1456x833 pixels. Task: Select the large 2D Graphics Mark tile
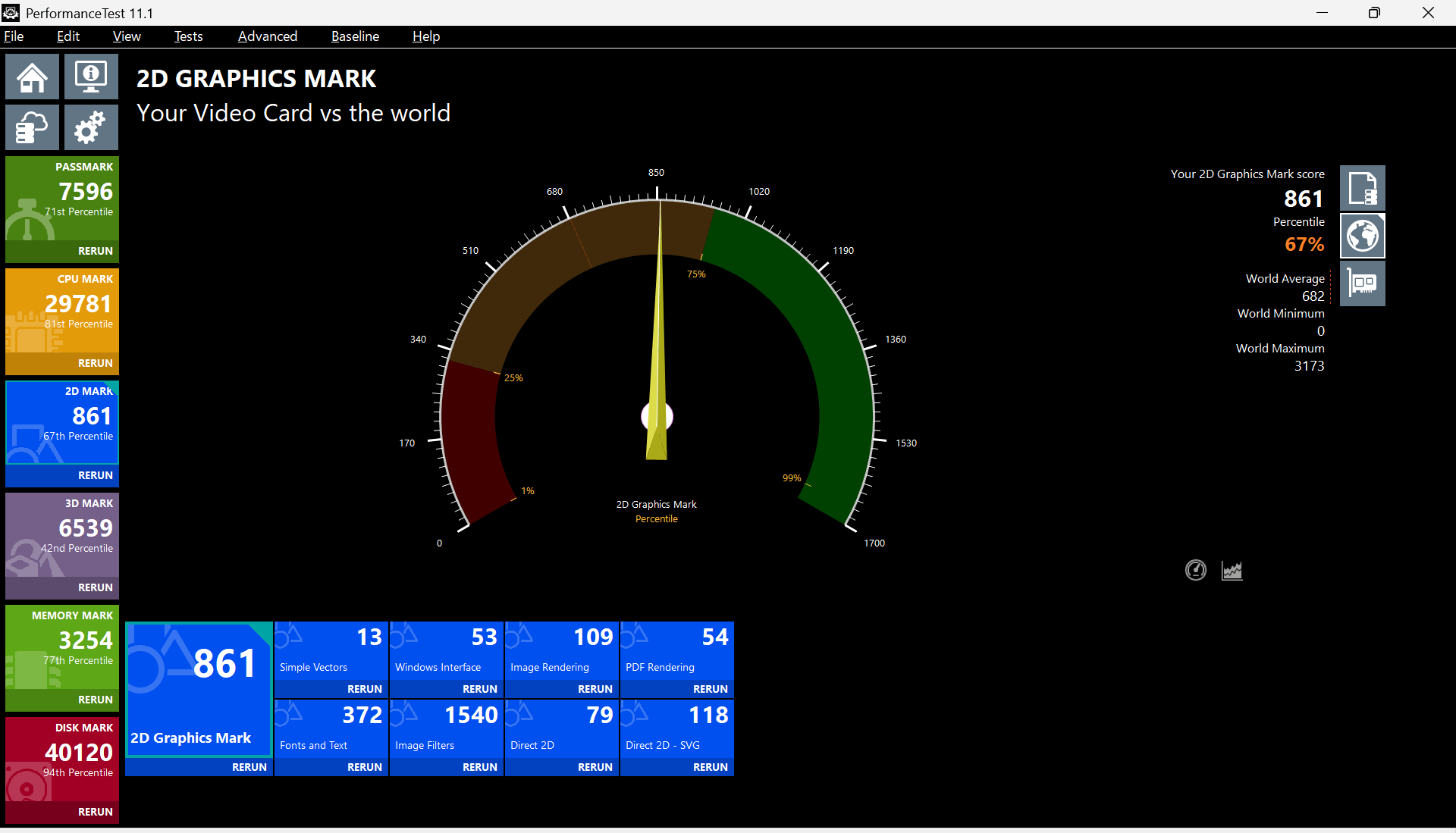(199, 689)
